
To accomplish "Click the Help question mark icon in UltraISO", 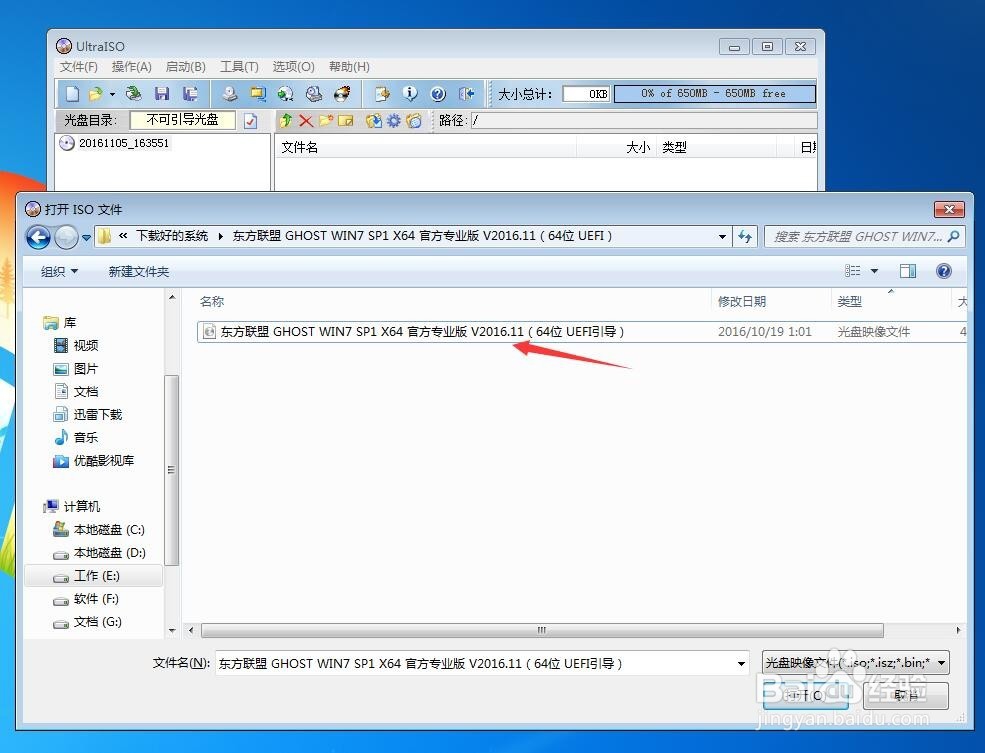I will [438, 94].
